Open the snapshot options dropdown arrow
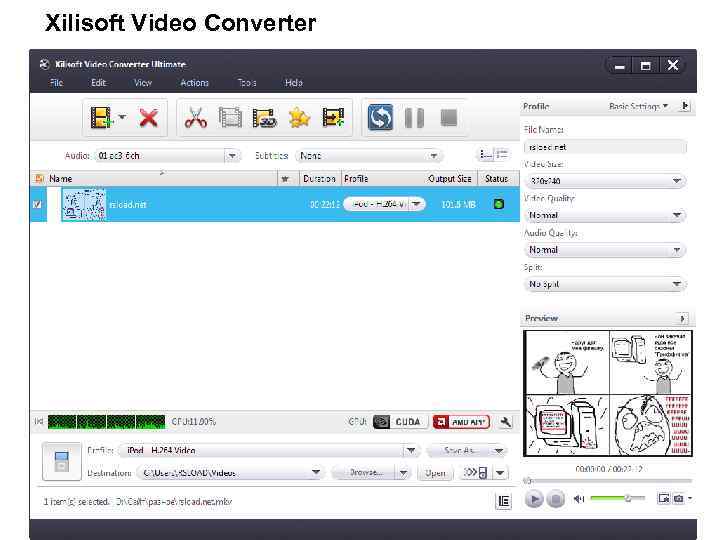This screenshot has width=720, height=540. [689, 498]
